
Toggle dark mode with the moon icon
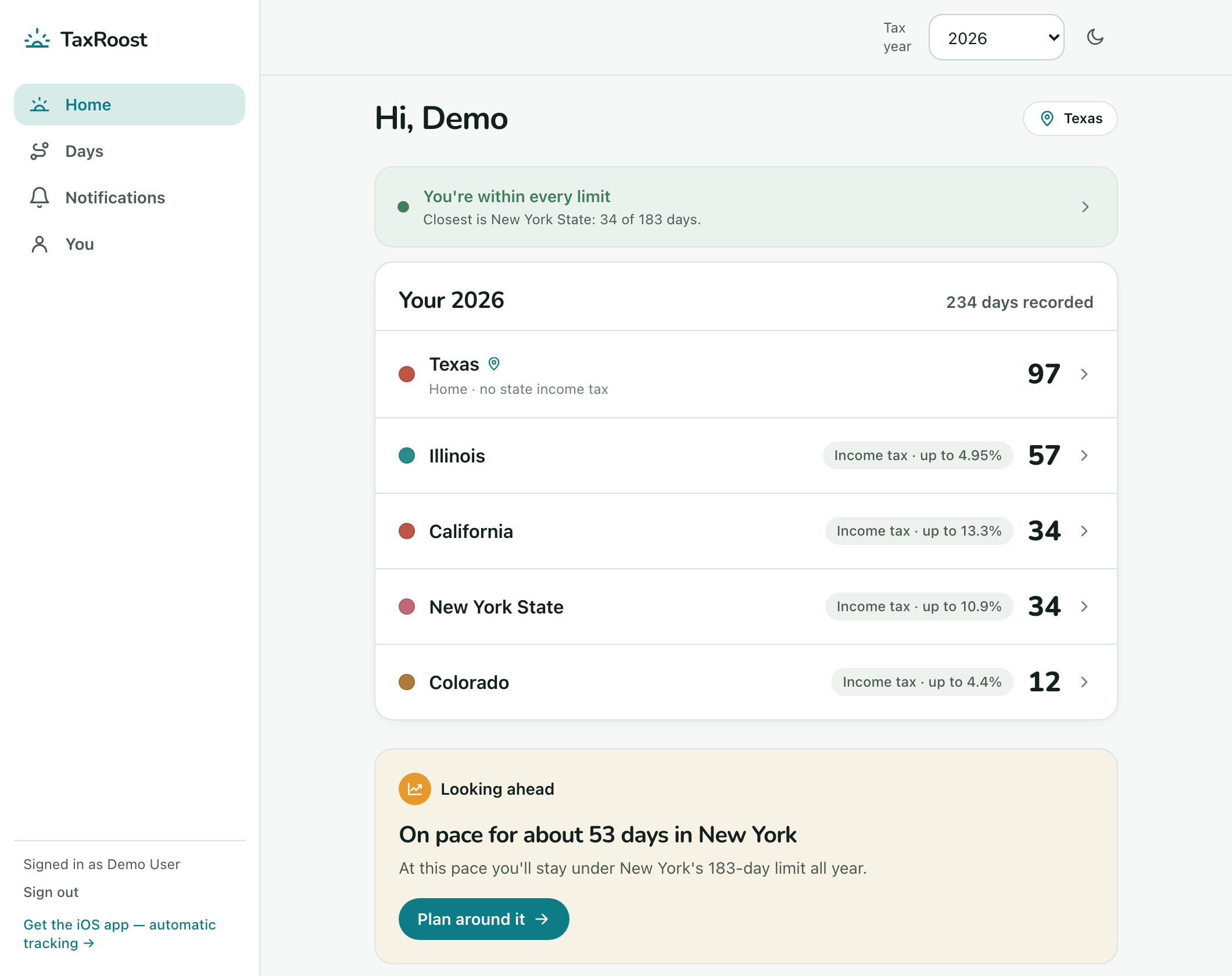point(1095,37)
